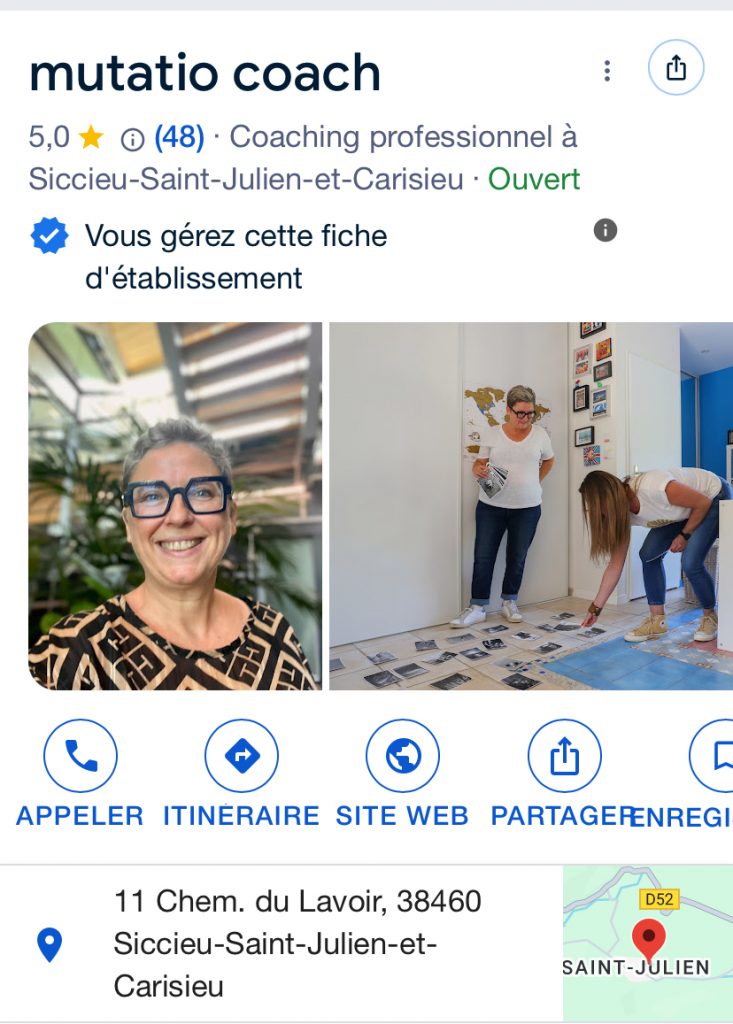Open the photo of coaching session with floor pictures
Image resolution: width=733 pixels, height=1024 pixels.
pyautogui.click(x=531, y=506)
